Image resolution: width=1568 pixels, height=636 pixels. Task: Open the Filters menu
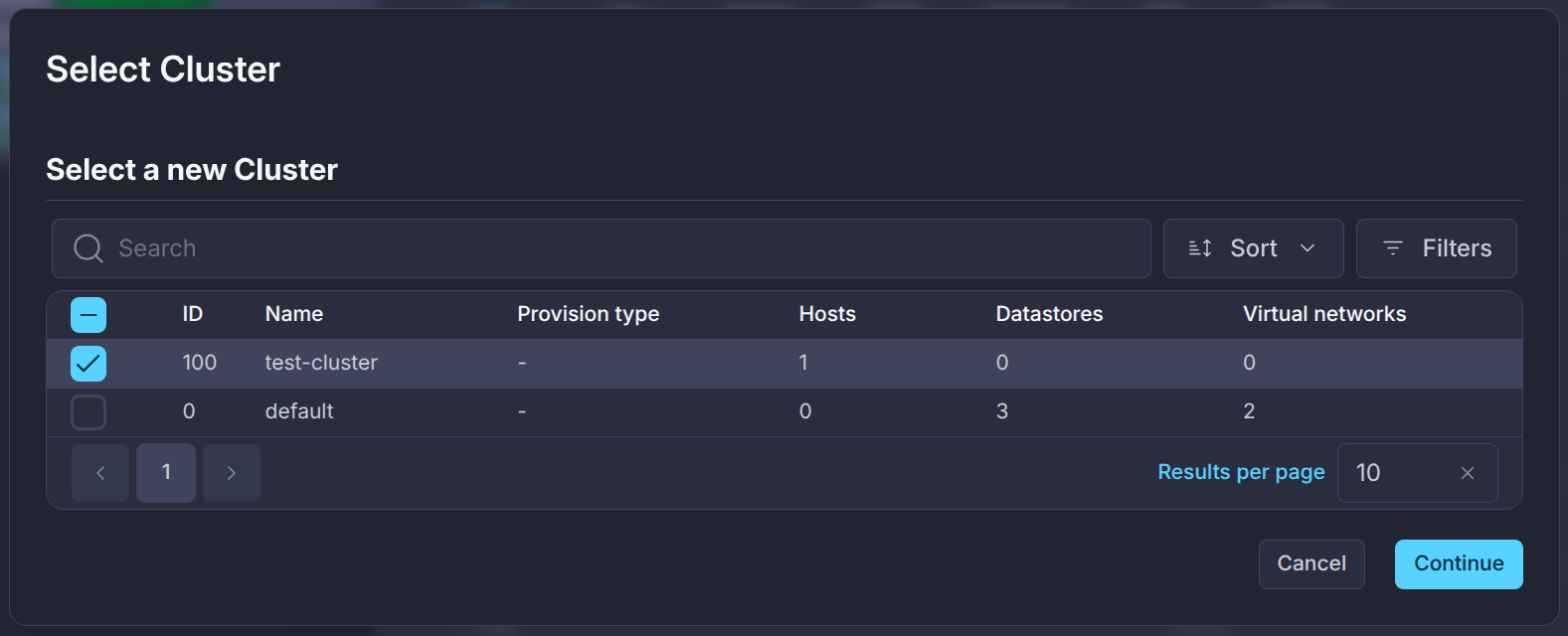pyautogui.click(x=1436, y=248)
